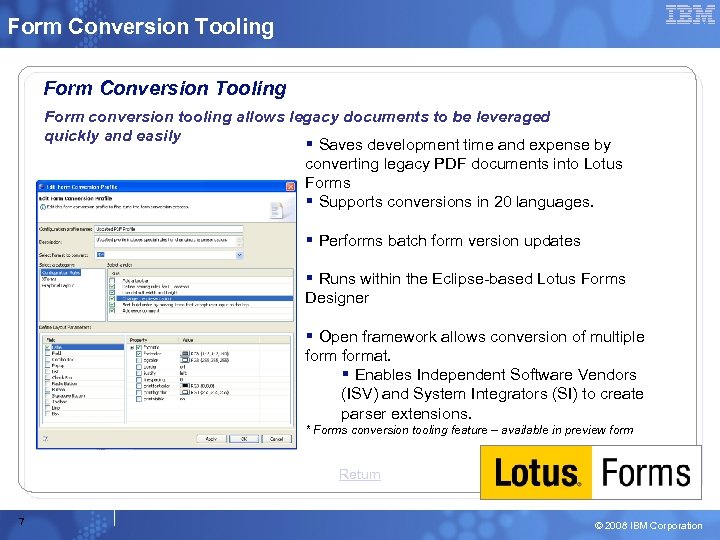Click the last color swatch in Value column
The height and width of the screenshot is (540, 720).
click(185, 392)
